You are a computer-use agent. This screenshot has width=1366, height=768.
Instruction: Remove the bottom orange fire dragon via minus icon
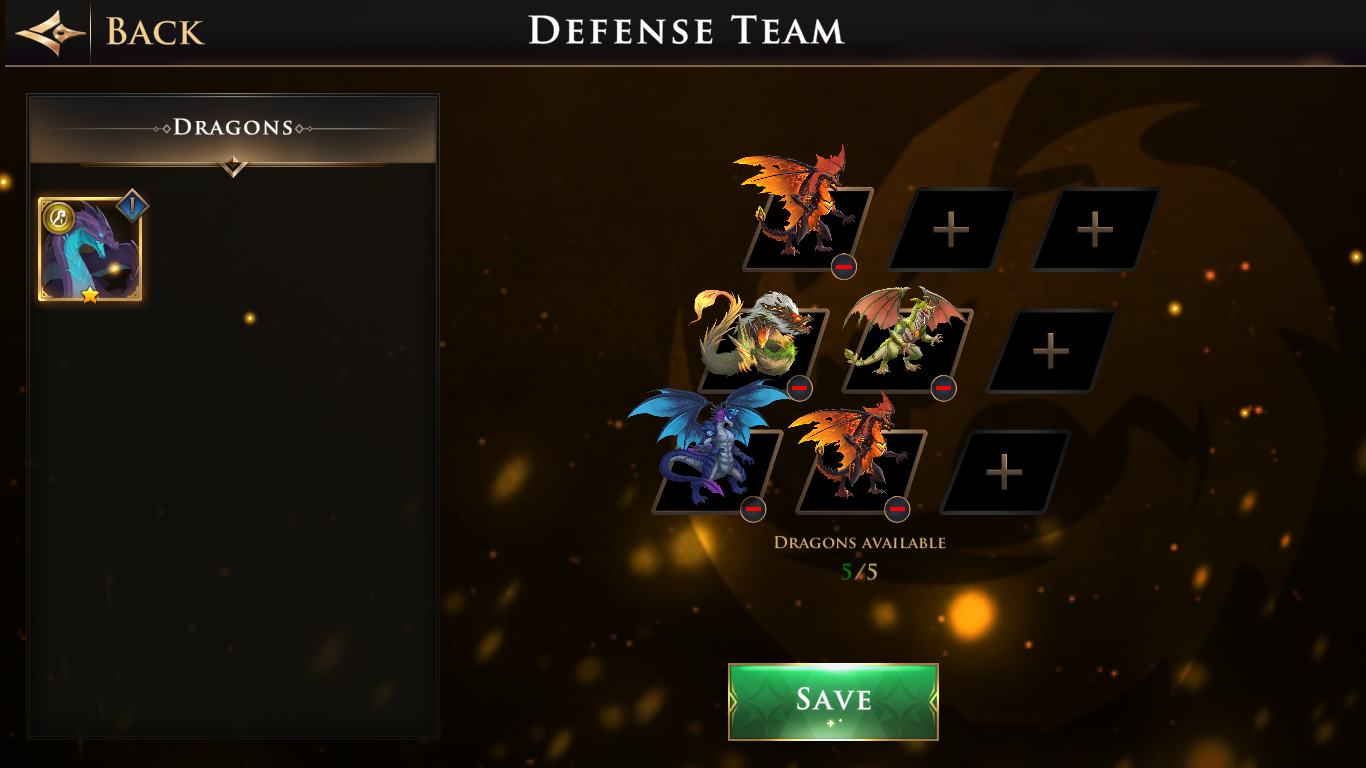(897, 508)
